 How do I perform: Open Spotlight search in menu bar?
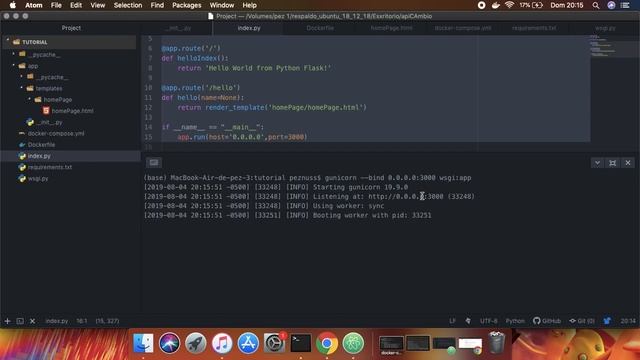click(596, 5)
